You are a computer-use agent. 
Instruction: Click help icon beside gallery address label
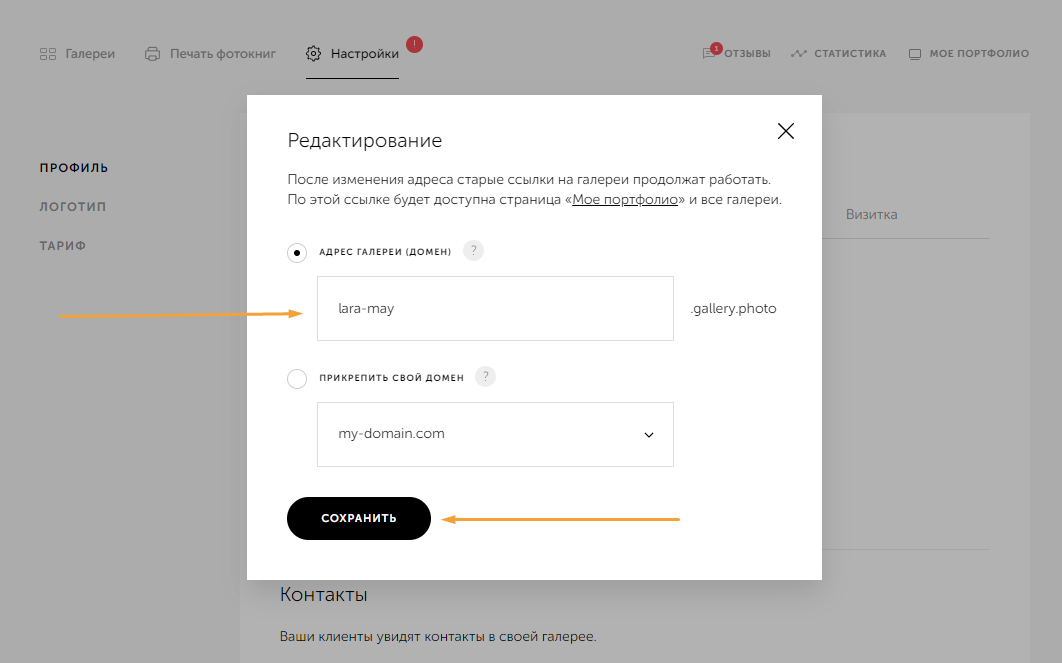click(474, 251)
